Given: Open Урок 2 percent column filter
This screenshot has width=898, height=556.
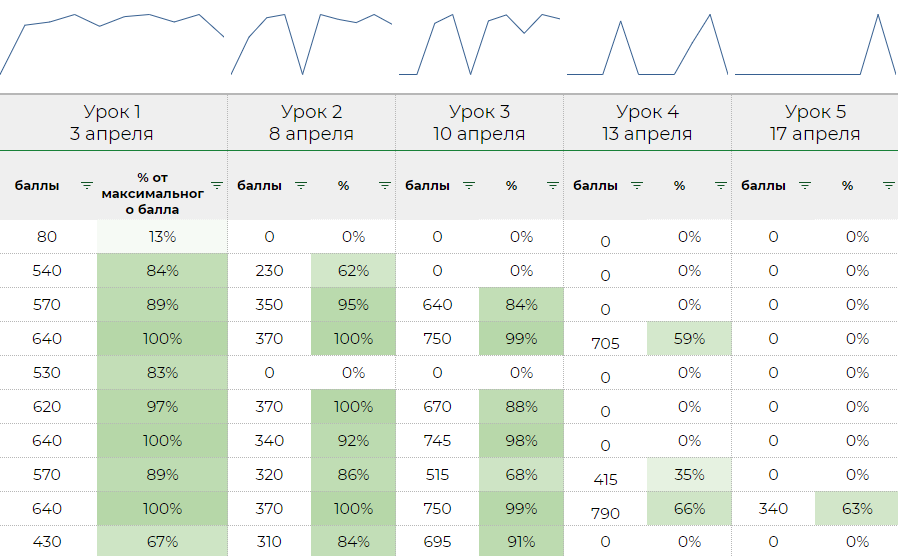Looking at the screenshot, I should pos(385,185).
